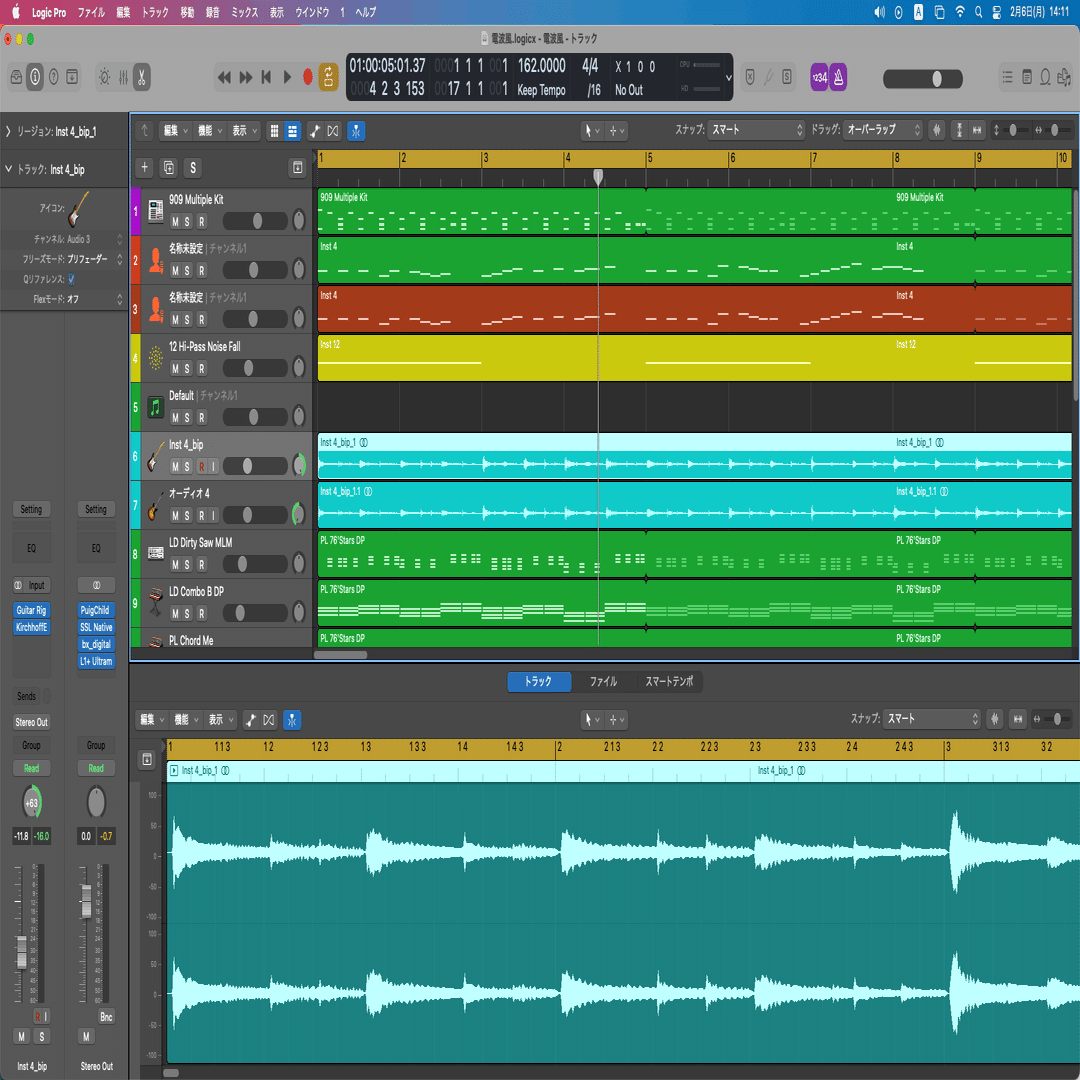Click the Fast Forward transport button
1080x1080 pixels.
[x=246, y=77]
